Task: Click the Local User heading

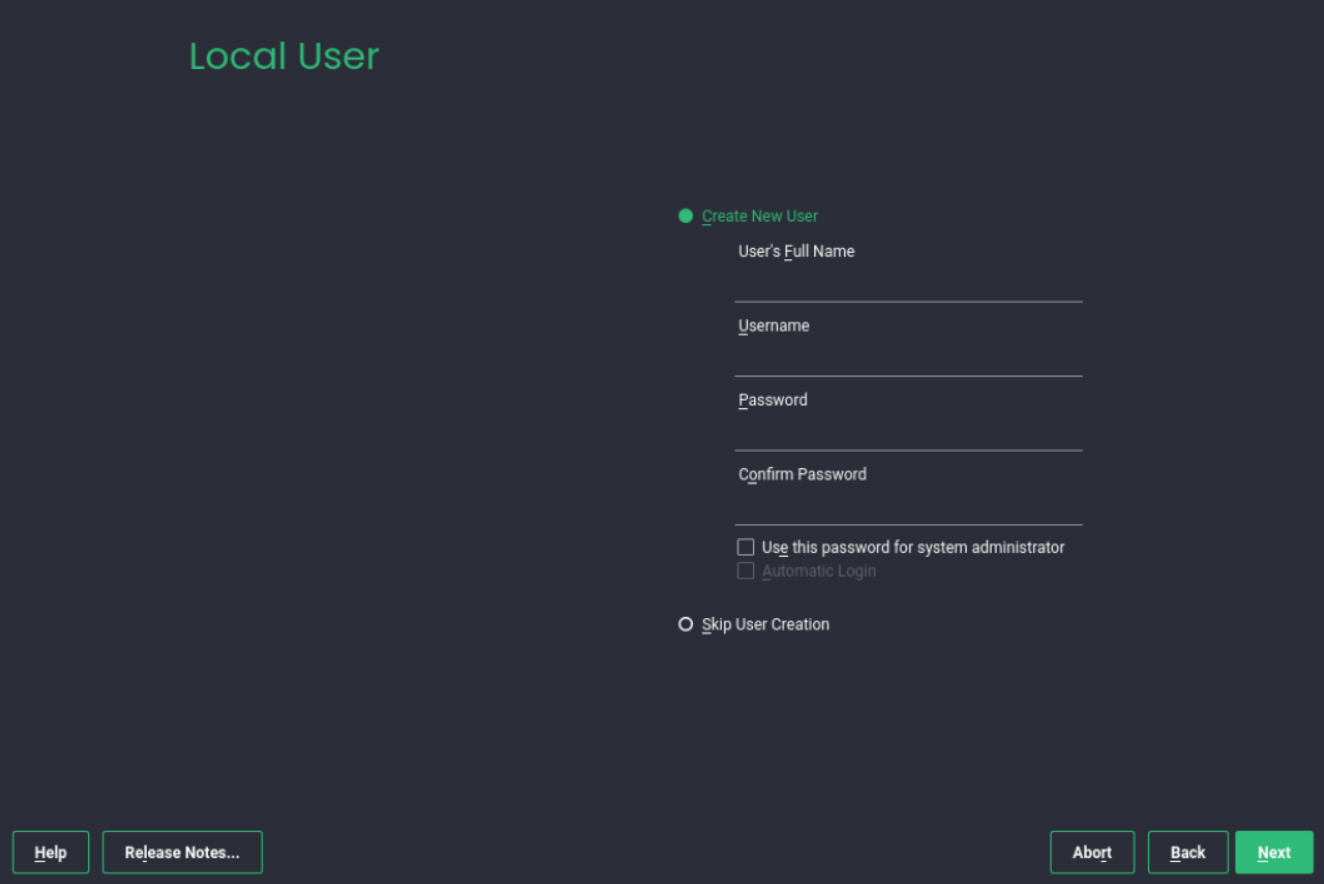Action: click(x=284, y=56)
